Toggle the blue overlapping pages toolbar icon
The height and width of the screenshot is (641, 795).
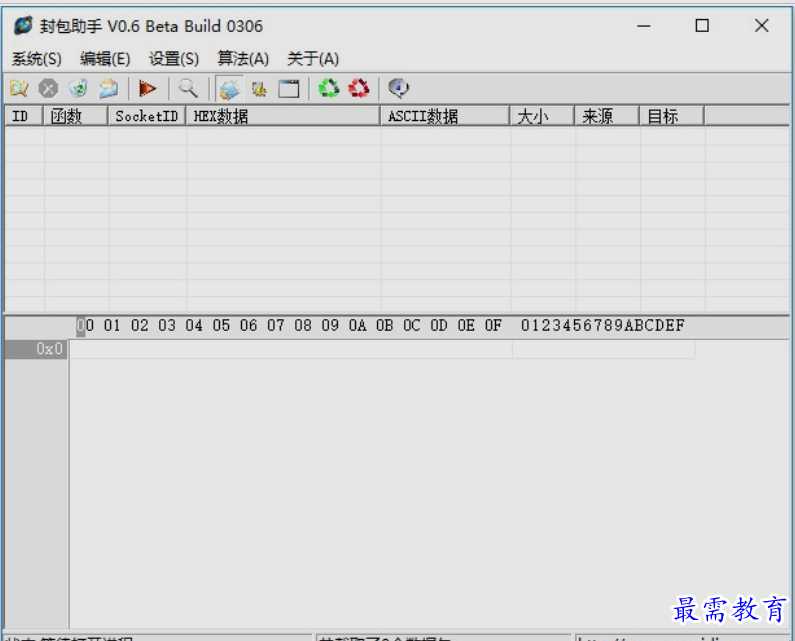coord(229,89)
